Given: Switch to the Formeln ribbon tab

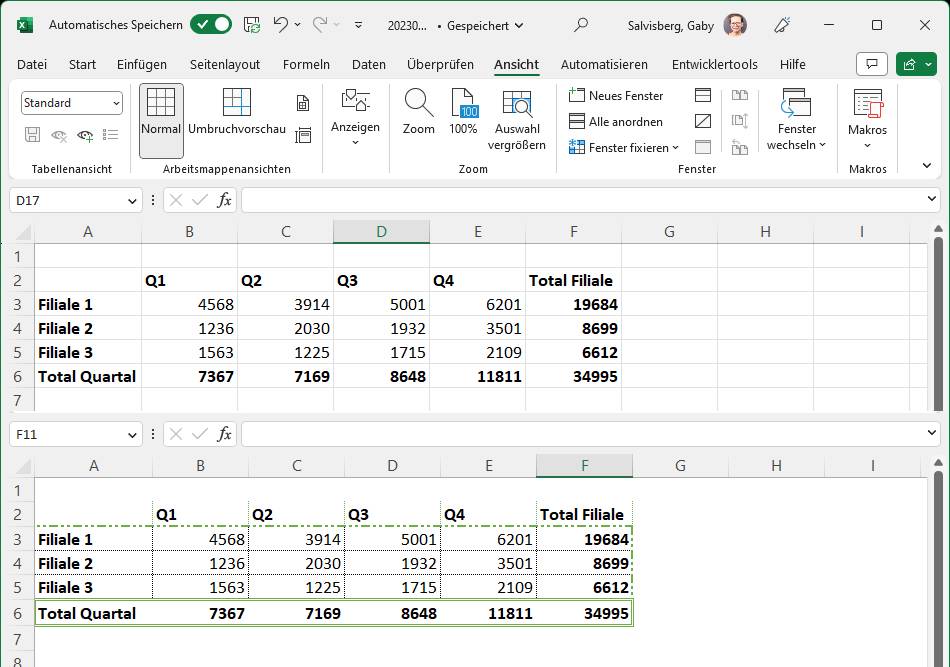Looking at the screenshot, I should point(306,64).
